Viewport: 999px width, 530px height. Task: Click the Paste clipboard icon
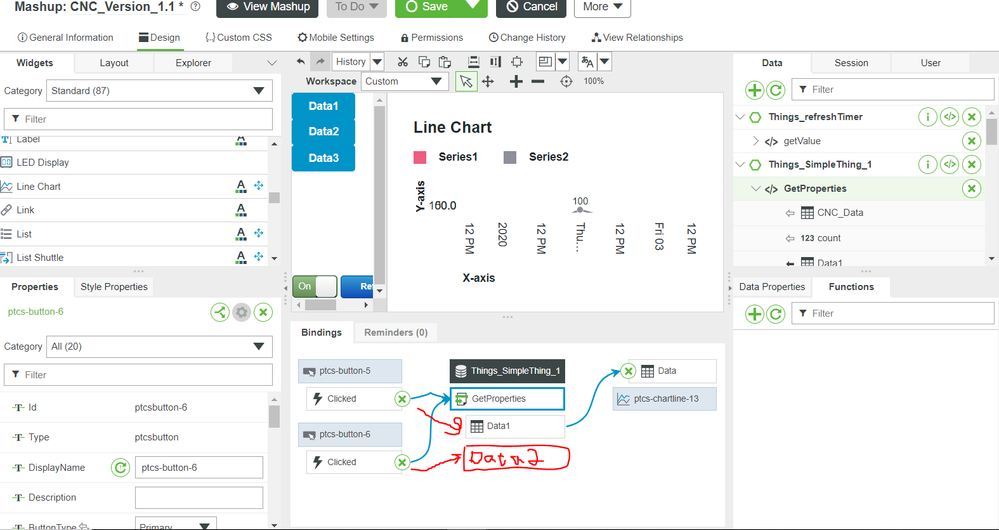[x=445, y=62]
